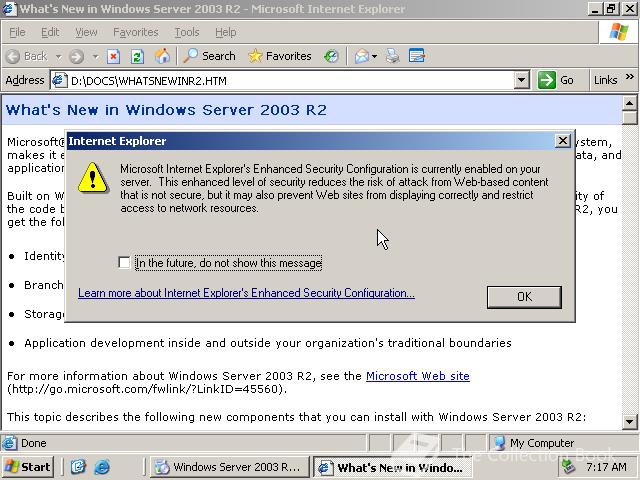Screen dimensions: 640x480
Task: Click the 7:17 AM clock
Action: [x=606, y=467]
